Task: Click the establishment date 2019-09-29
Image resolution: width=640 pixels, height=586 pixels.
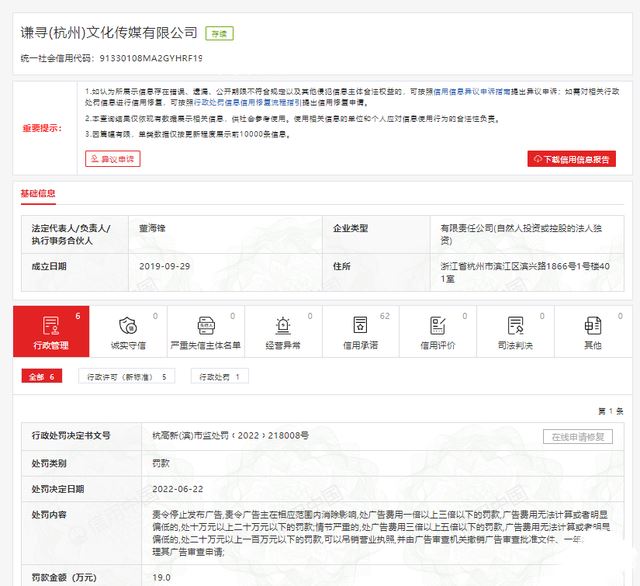Action: (164, 266)
